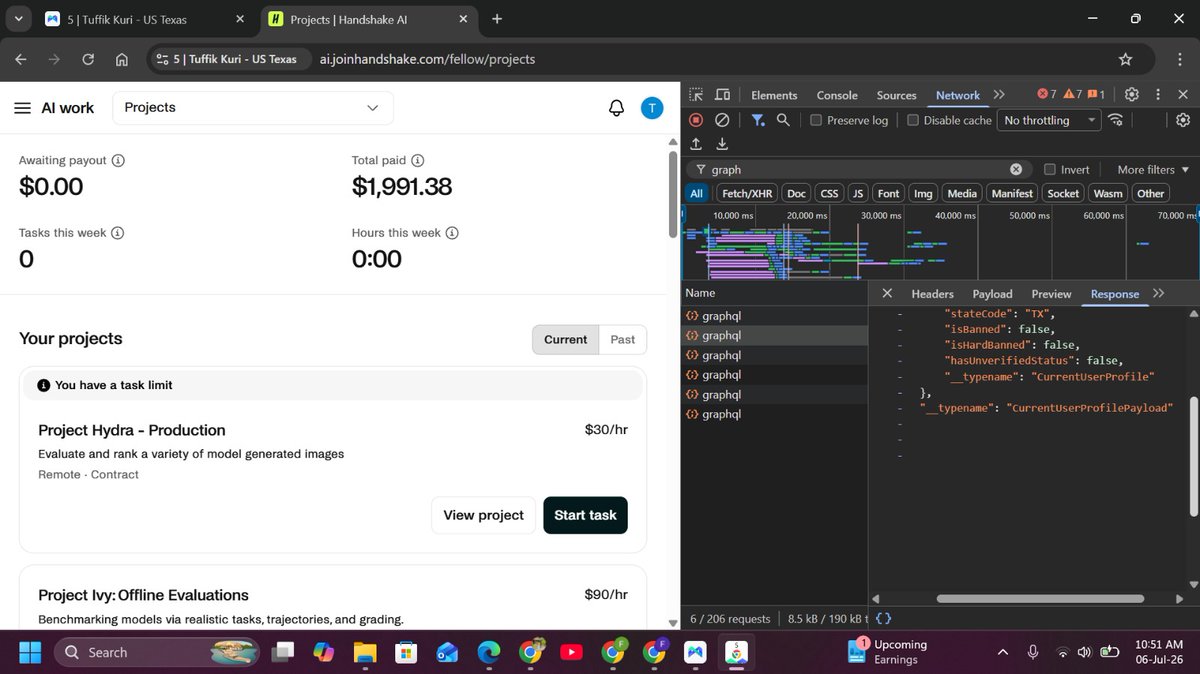The height and width of the screenshot is (674, 1200).
Task: Filter requests by JS
Action: (x=858, y=193)
